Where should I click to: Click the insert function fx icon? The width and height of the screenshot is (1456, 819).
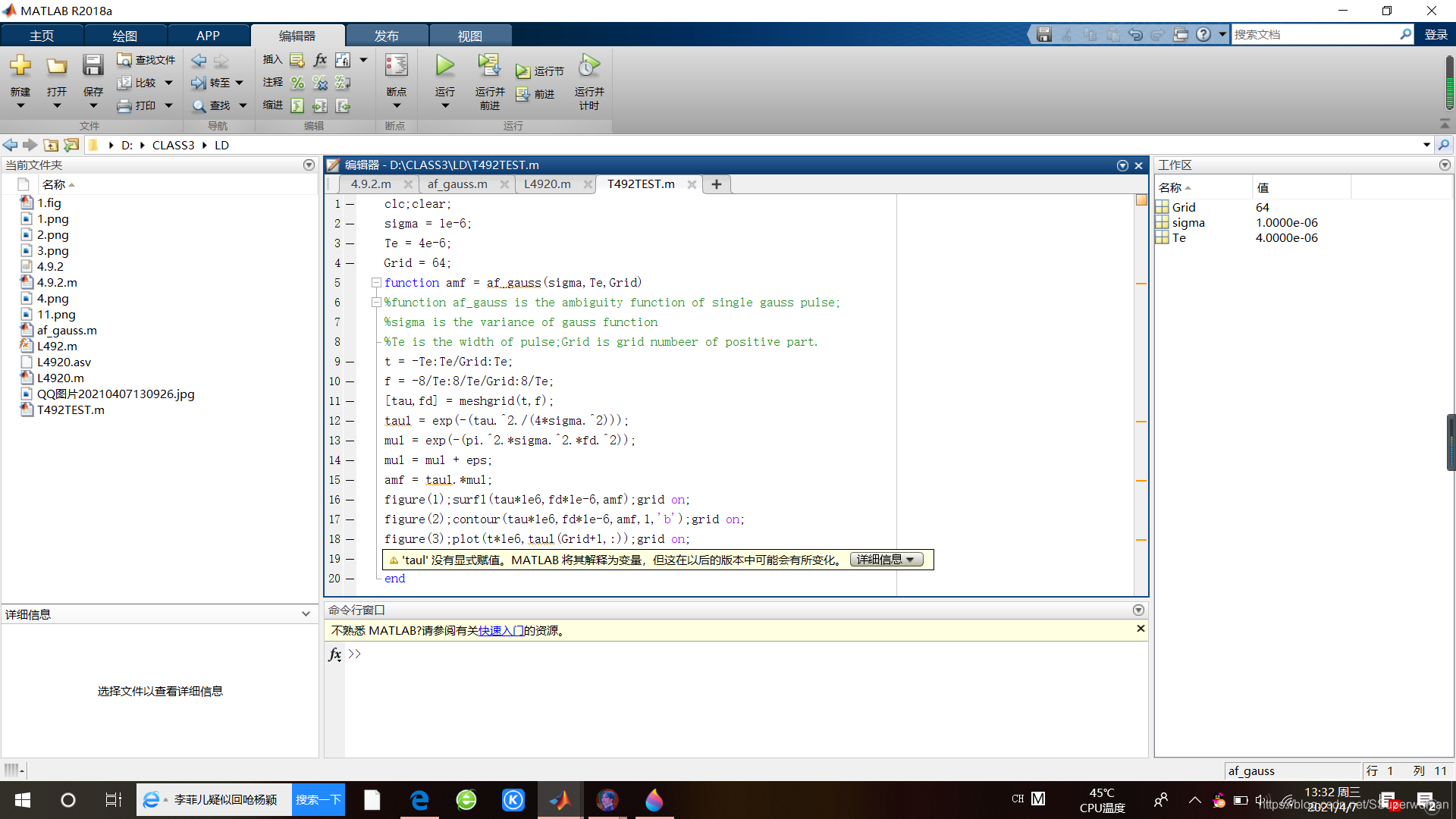320,60
